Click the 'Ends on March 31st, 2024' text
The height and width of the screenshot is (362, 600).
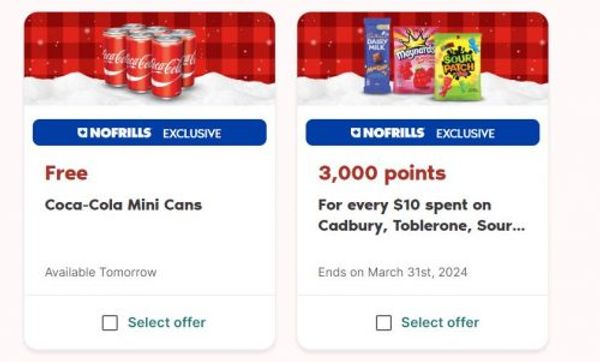coord(393,272)
